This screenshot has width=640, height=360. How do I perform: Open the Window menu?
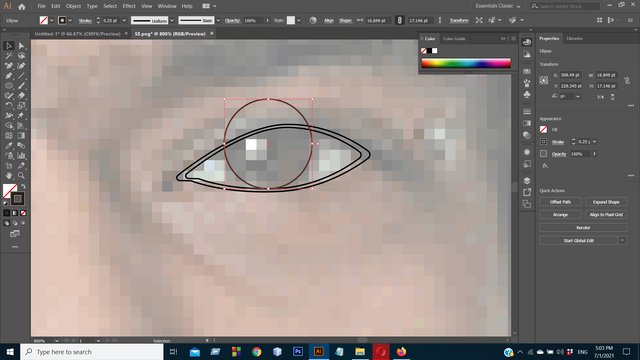coord(167,6)
